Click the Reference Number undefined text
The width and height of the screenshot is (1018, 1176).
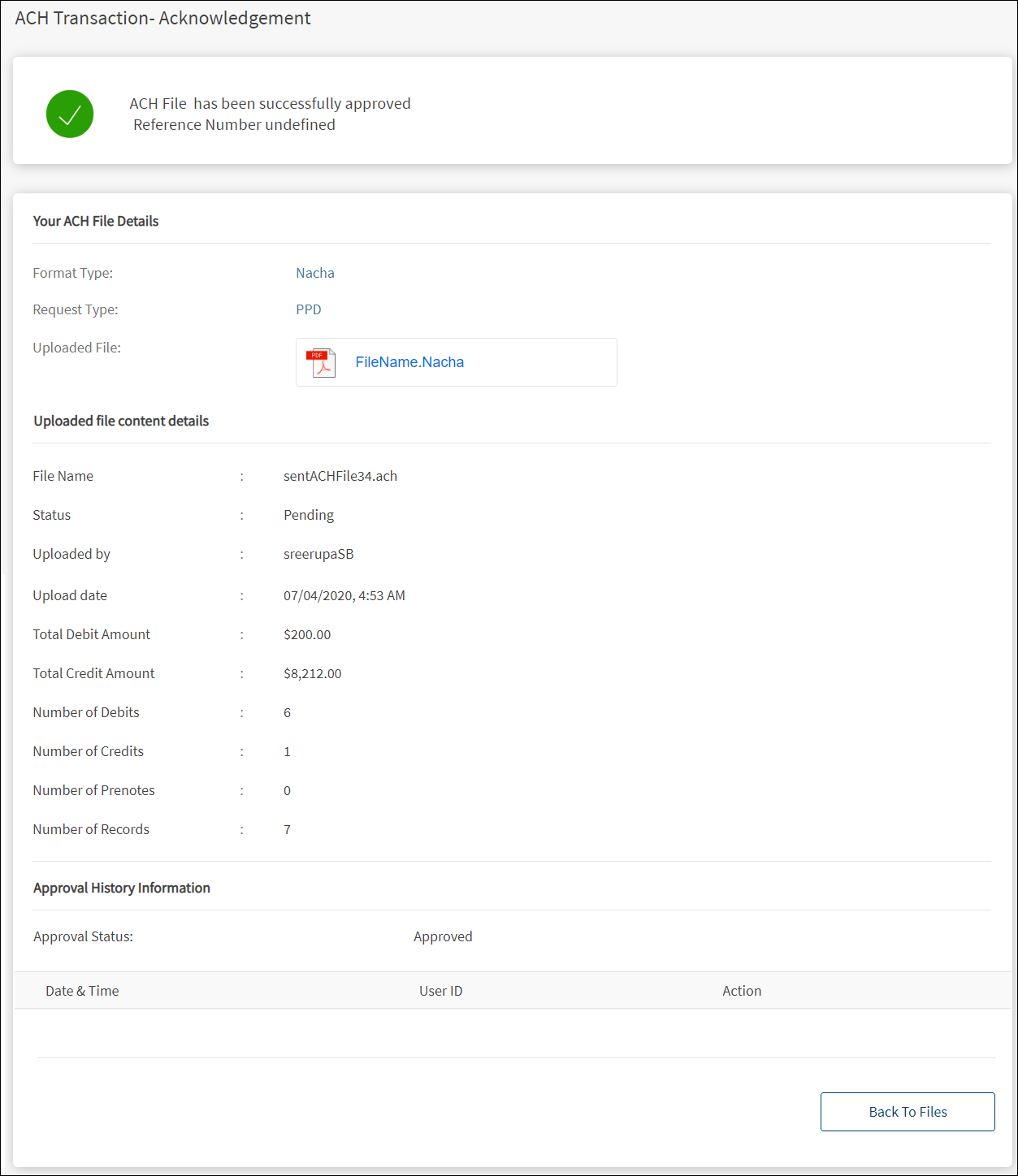click(x=234, y=124)
